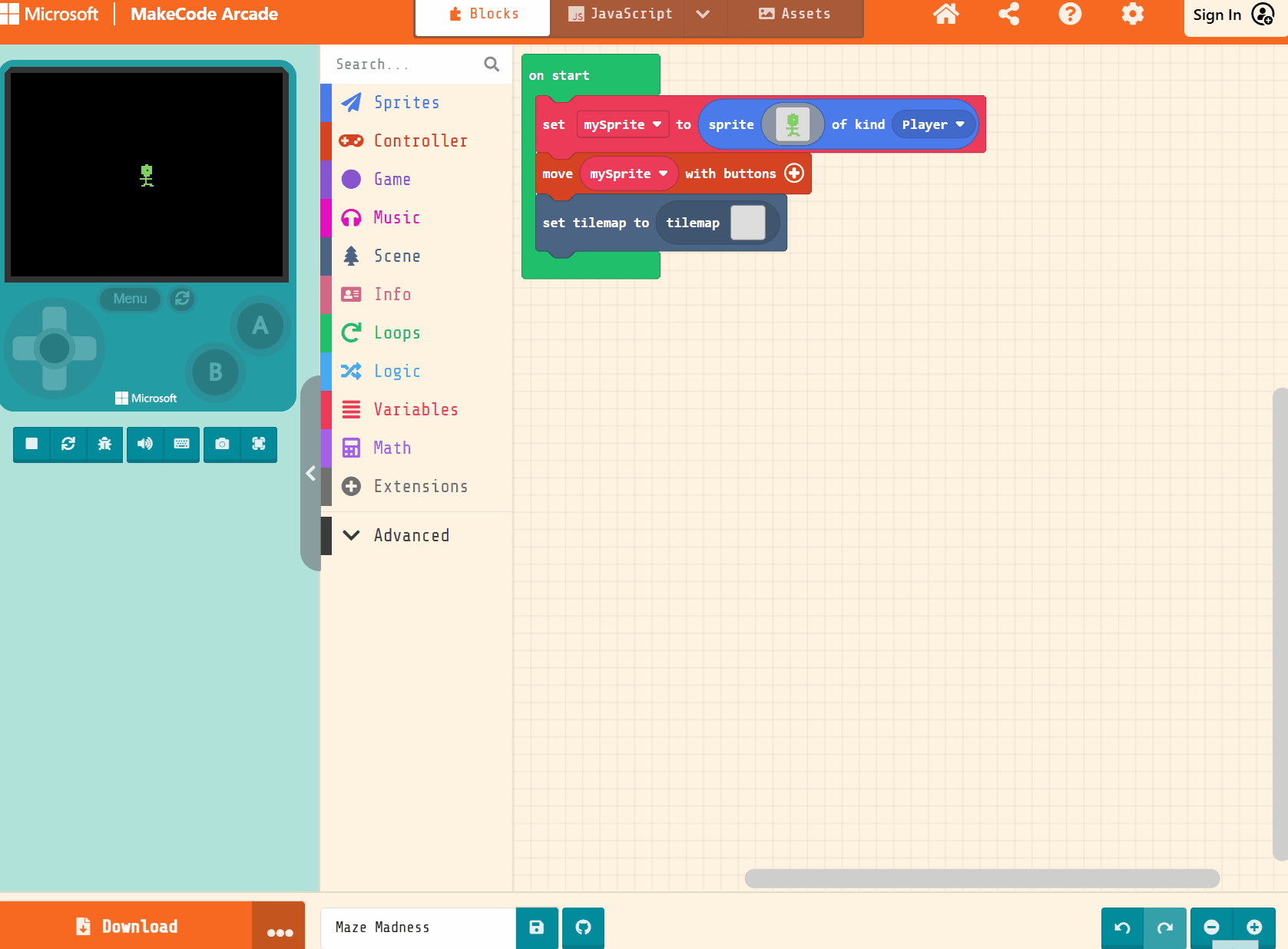
Task: Open the dropdown arrow beside JavaScript tab
Action: [703, 15]
